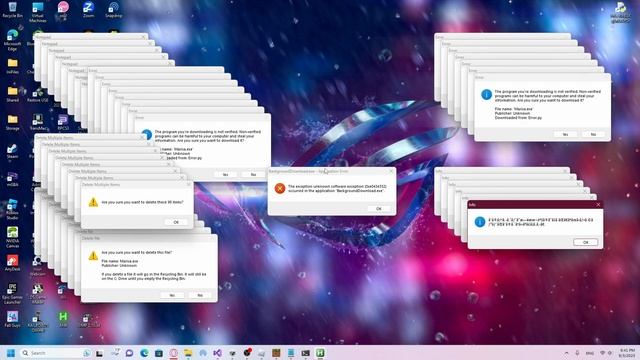Click the exception message text in BackgroundDownload dialog

click(337, 189)
